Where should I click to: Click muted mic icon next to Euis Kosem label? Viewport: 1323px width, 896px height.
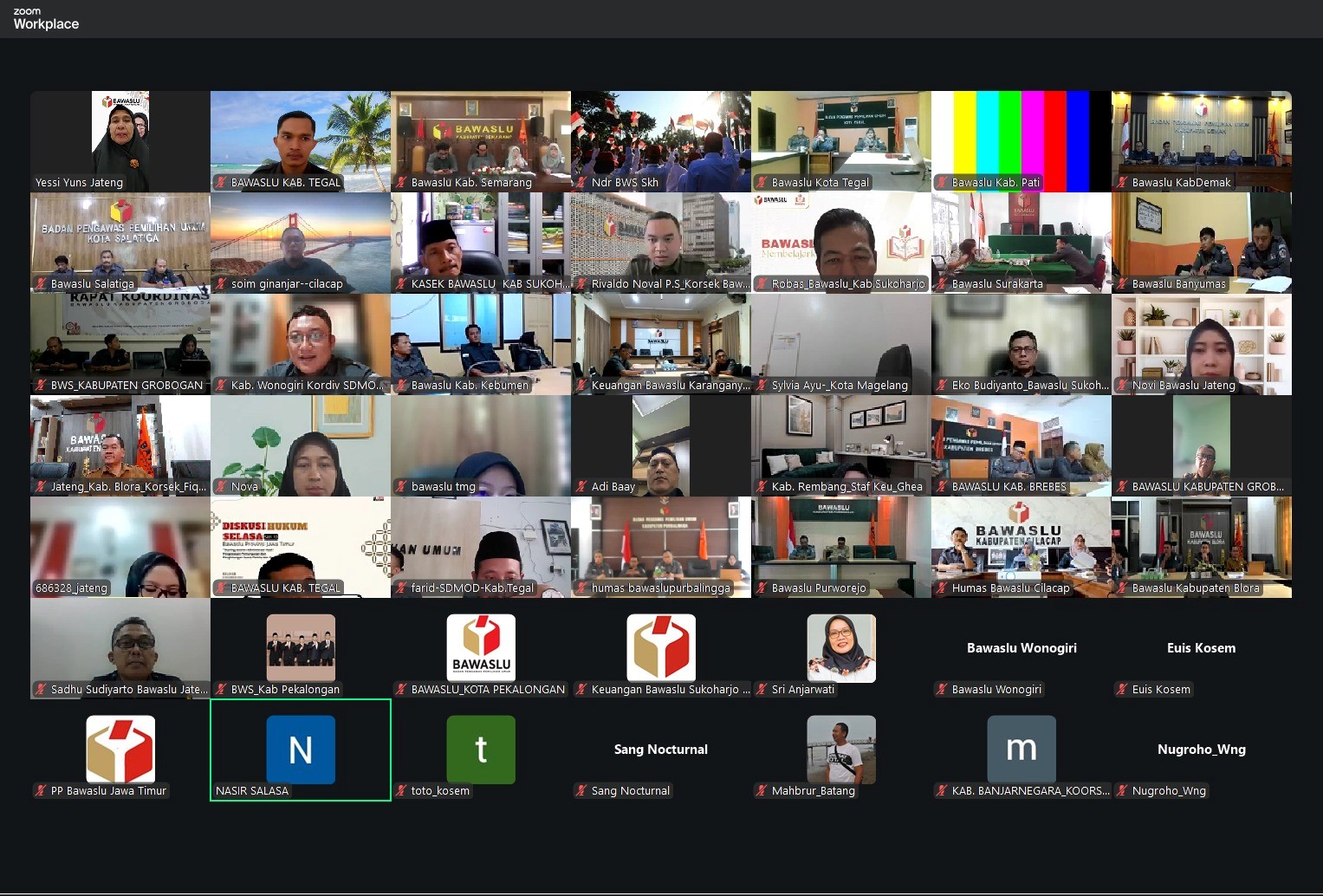1122,690
